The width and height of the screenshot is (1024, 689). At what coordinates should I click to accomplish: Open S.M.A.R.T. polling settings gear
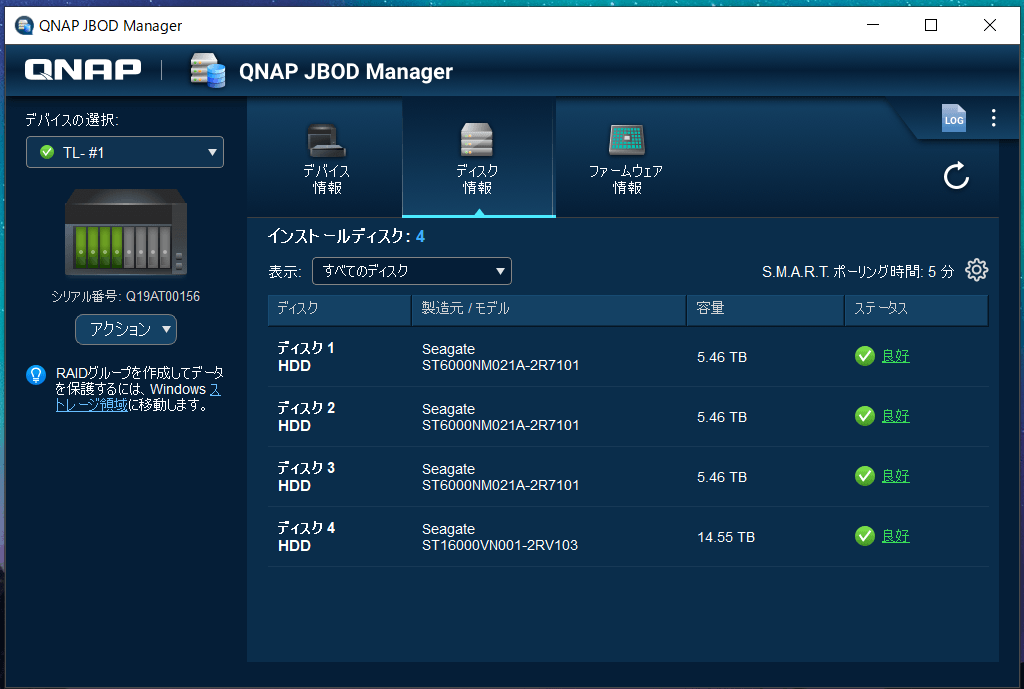976,270
